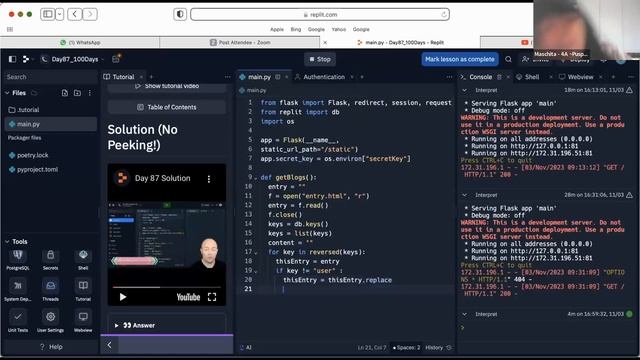This screenshot has height=360, width=640.
Task: Collapse the last Interpret console run
Action: click(x=464, y=314)
